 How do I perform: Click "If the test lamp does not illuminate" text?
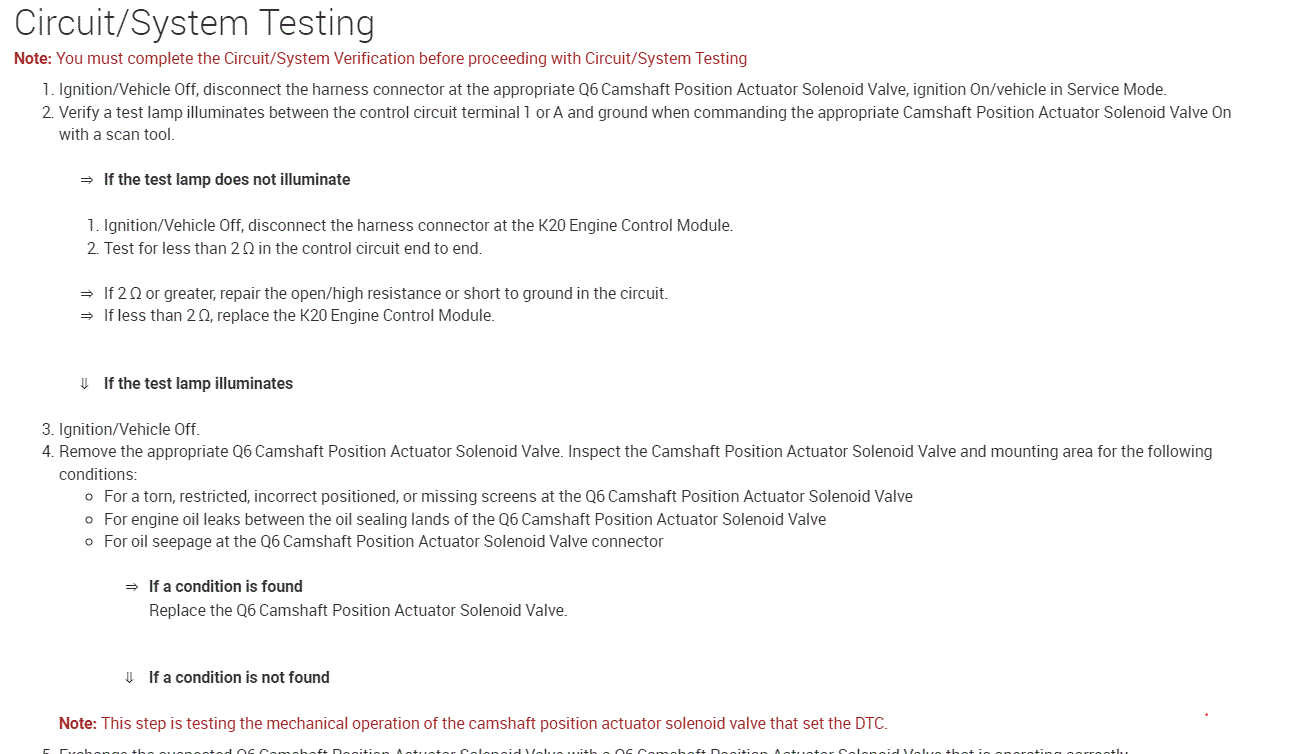click(227, 180)
